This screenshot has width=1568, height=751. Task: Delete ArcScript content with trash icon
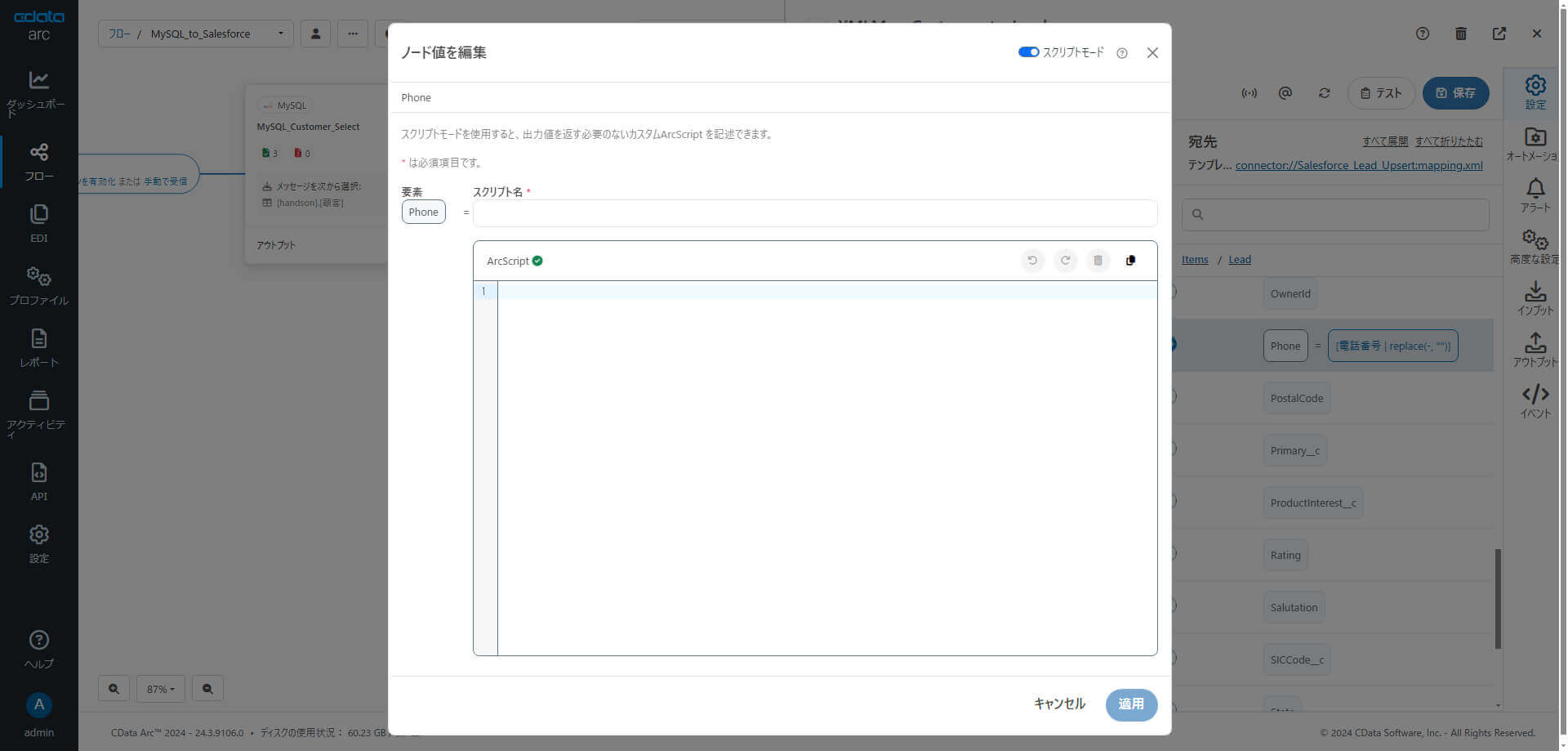[x=1098, y=261]
